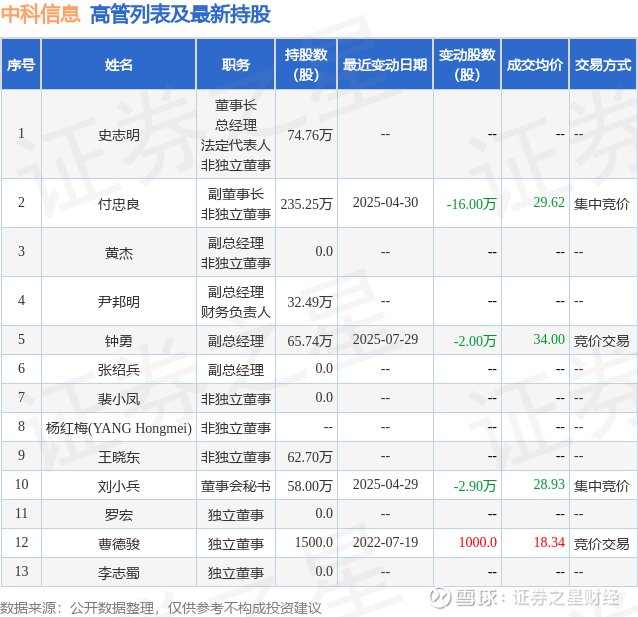Image resolution: width=638 pixels, height=617 pixels.
Task: Click 集中竞价 in 刘小兵's row
Action: tap(601, 486)
